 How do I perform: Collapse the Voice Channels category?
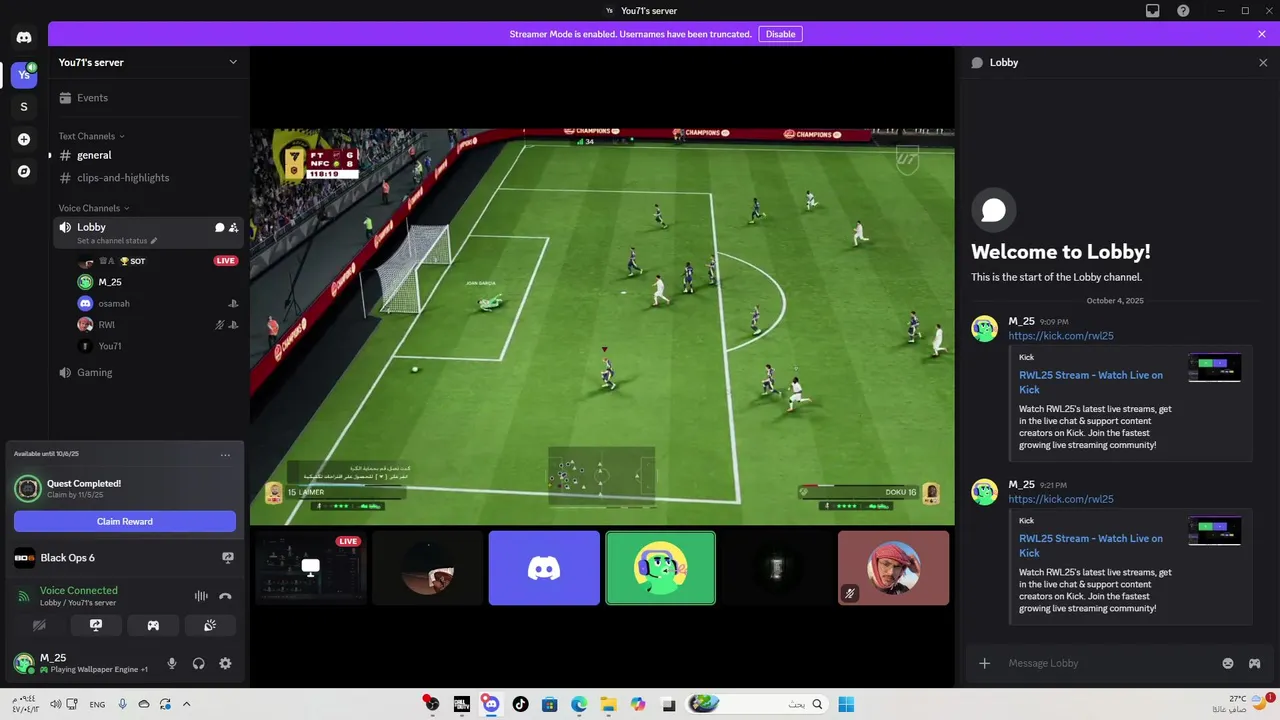coord(94,208)
